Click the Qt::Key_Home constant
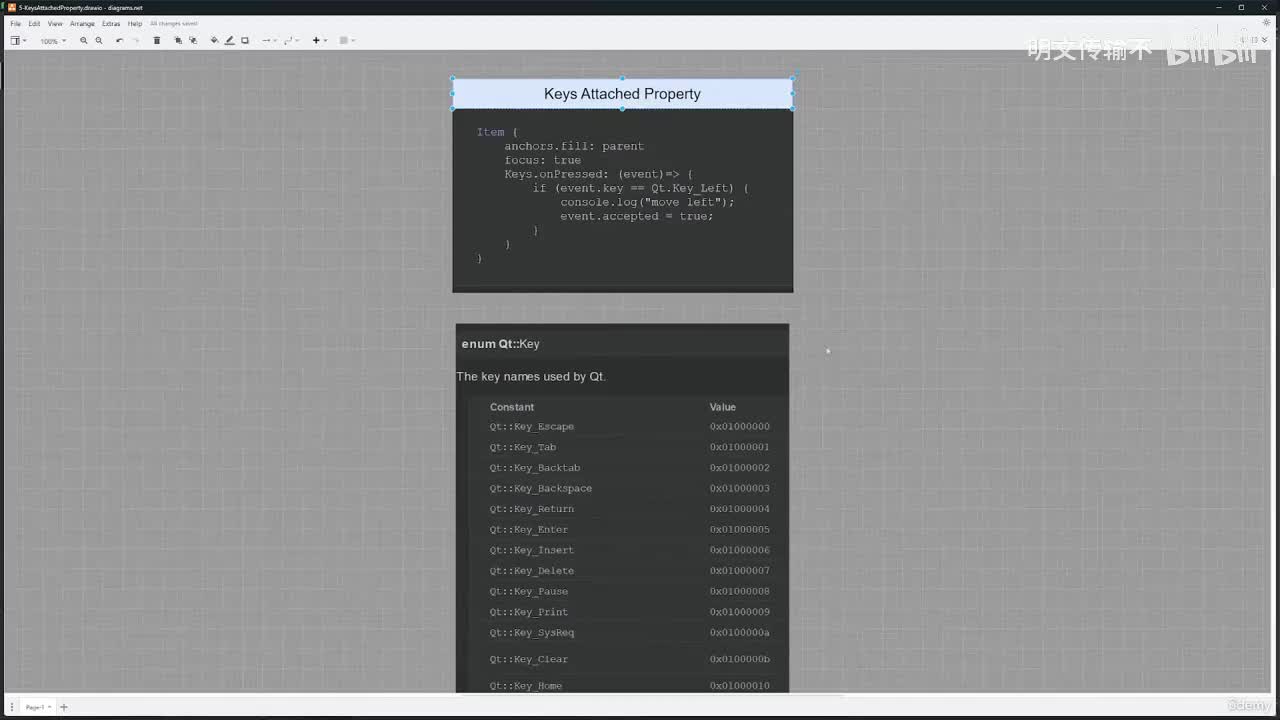The height and width of the screenshot is (720, 1280). pyautogui.click(x=526, y=686)
